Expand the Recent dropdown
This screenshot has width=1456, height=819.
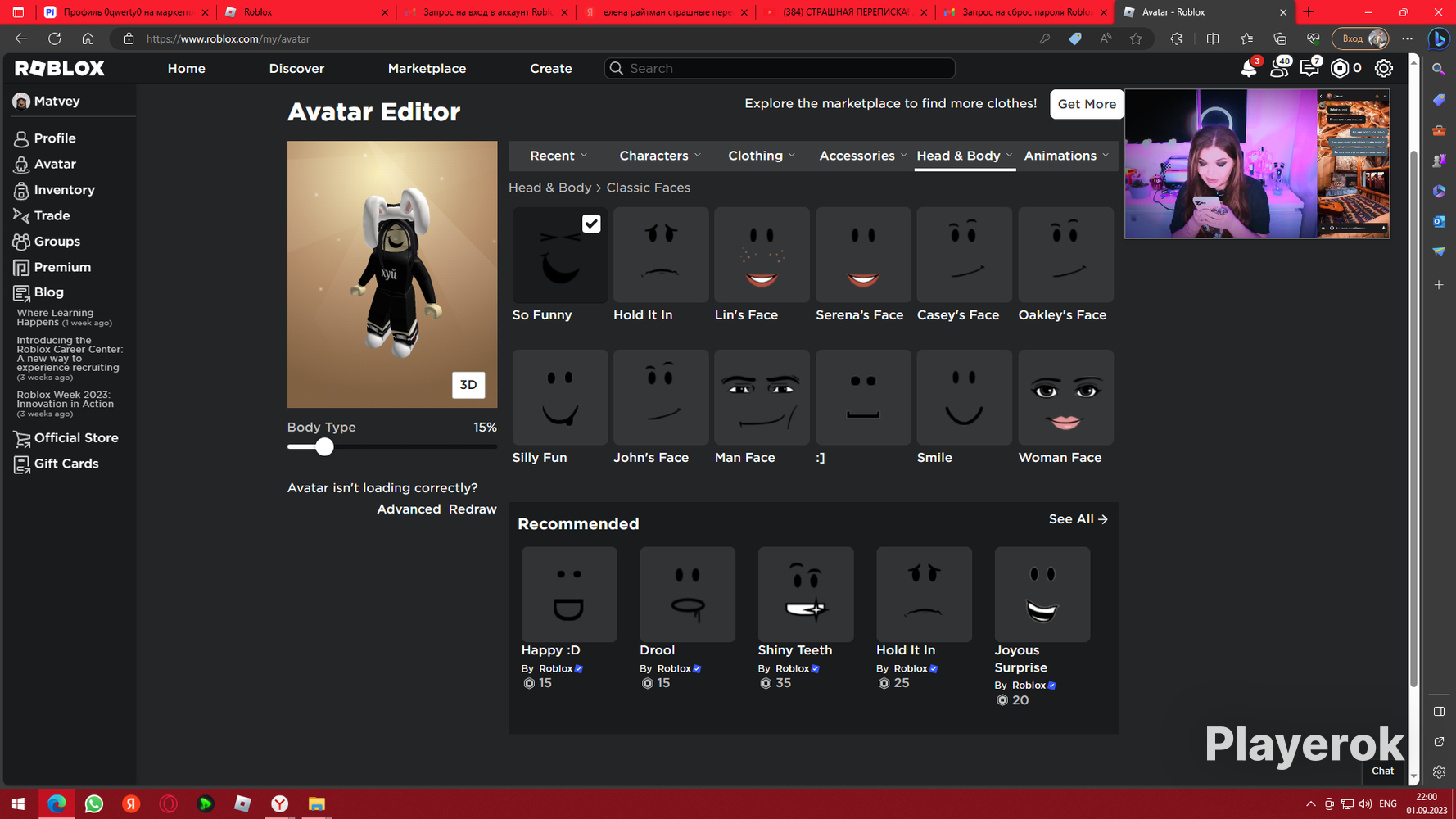(x=558, y=156)
